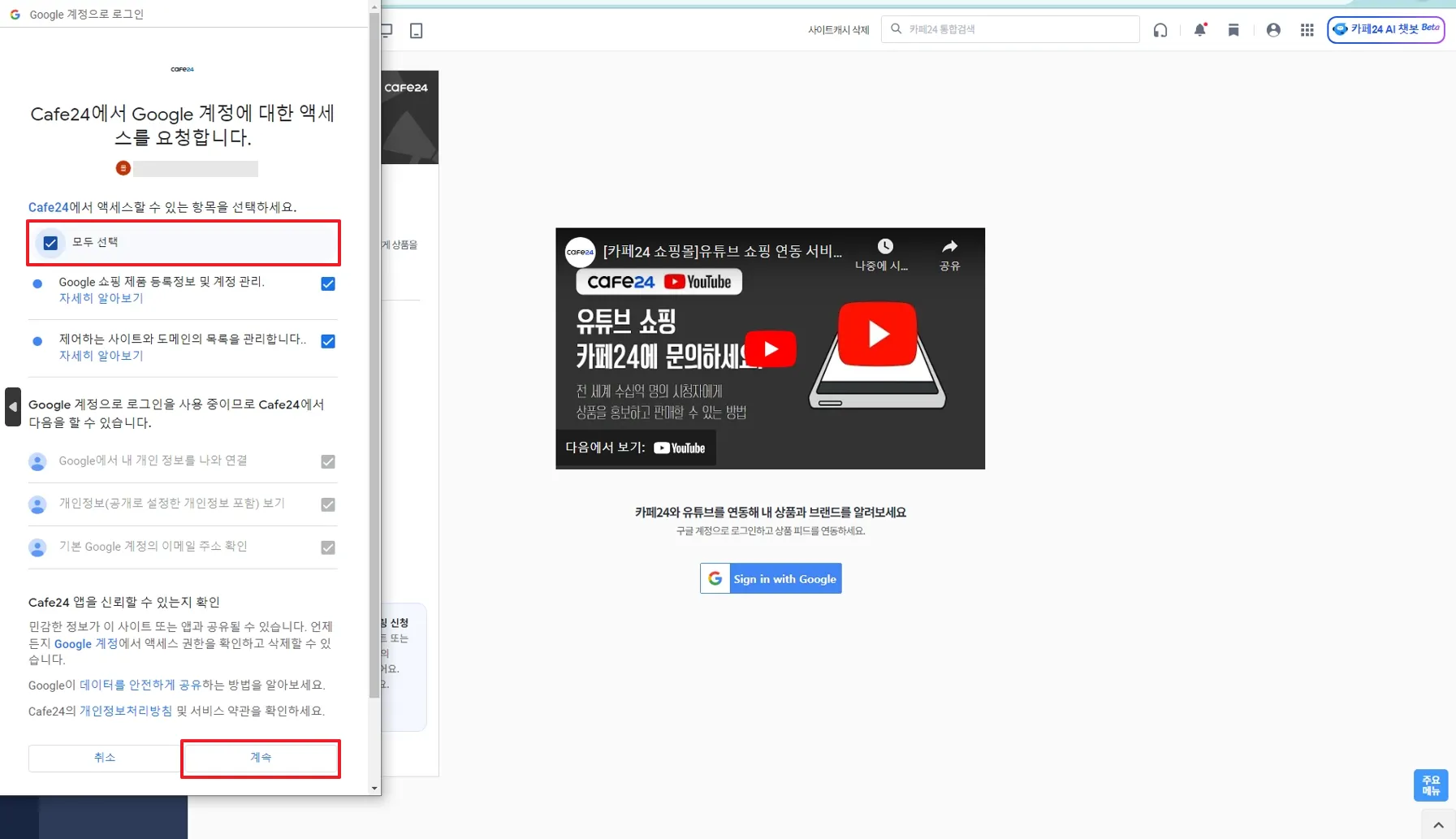The width and height of the screenshot is (1456, 839).
Task: Click the popup scrollbar down arrow
Action: click(374, 789)
